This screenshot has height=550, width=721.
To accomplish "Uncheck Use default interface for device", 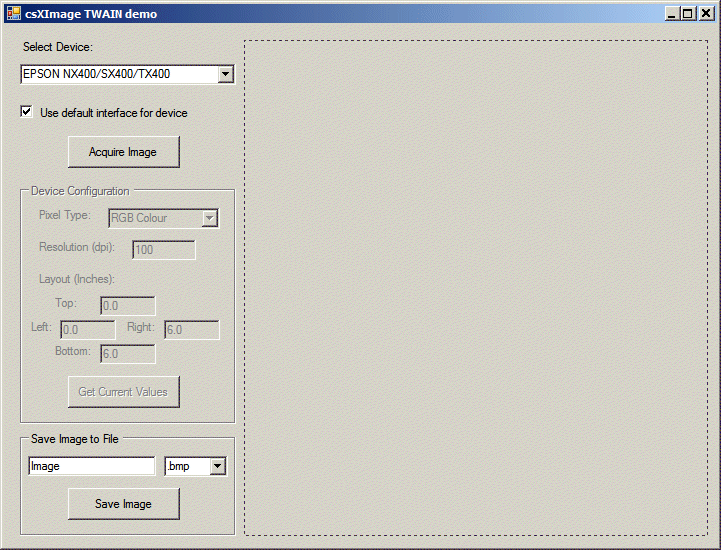I will 26,112.
